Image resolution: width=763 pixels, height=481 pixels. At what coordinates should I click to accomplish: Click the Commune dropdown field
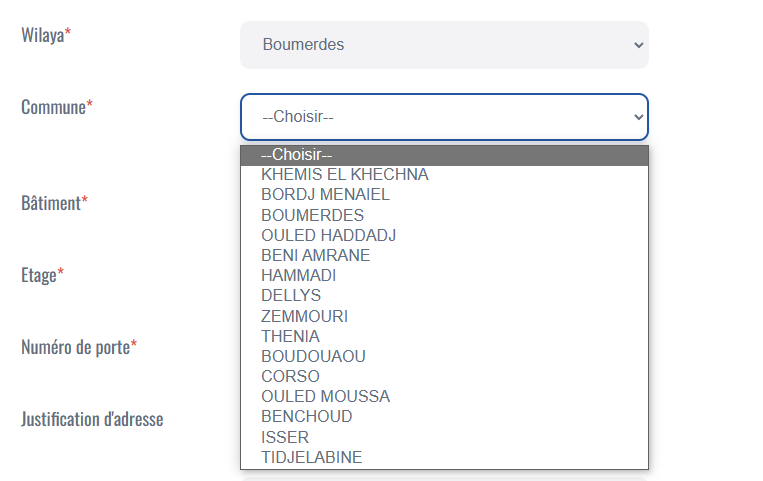[x=443, y=117]
